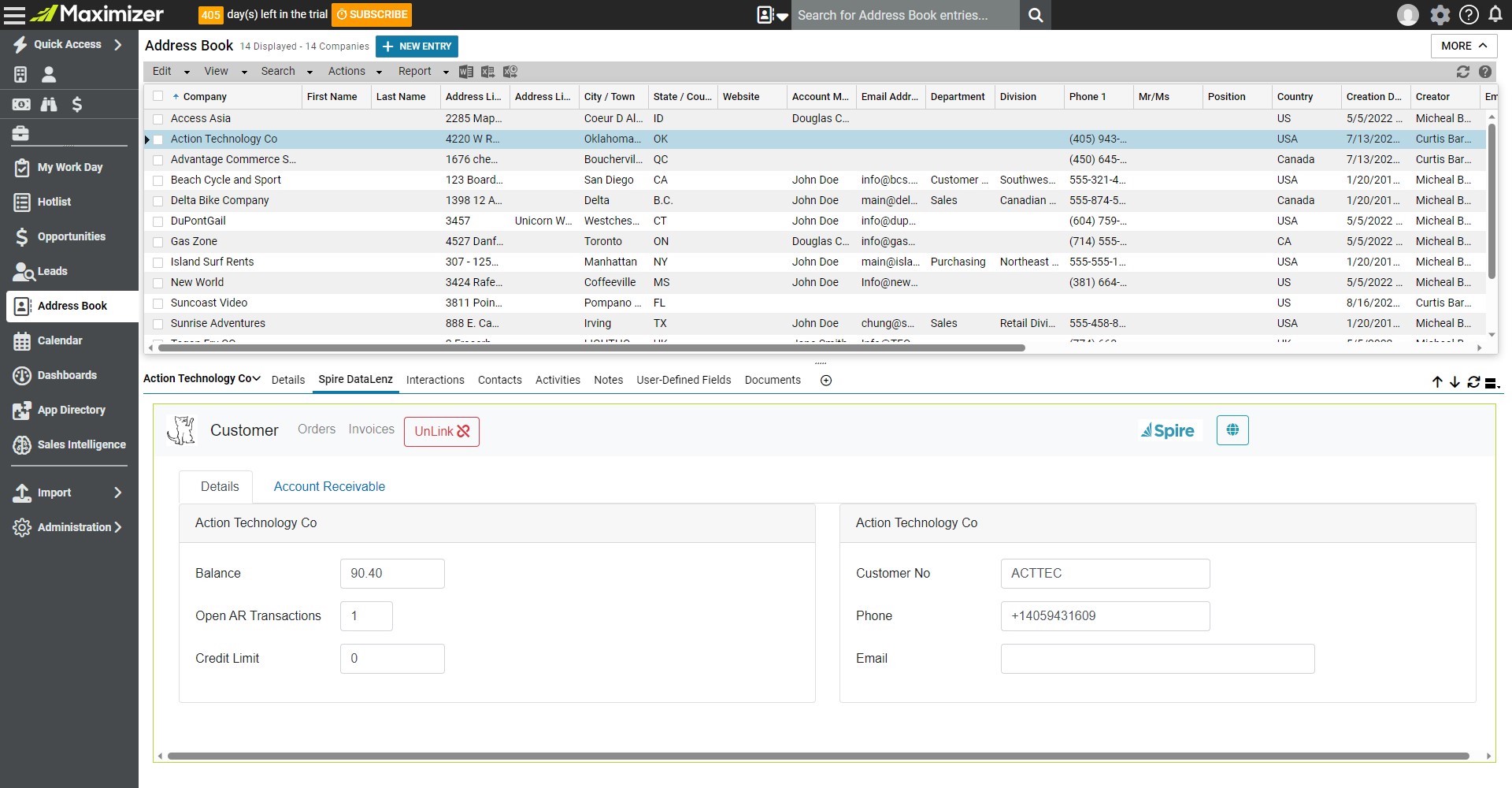Open the Actions dropdown menu
This screenshot has width=1512, height=788.
click(354, 72)
